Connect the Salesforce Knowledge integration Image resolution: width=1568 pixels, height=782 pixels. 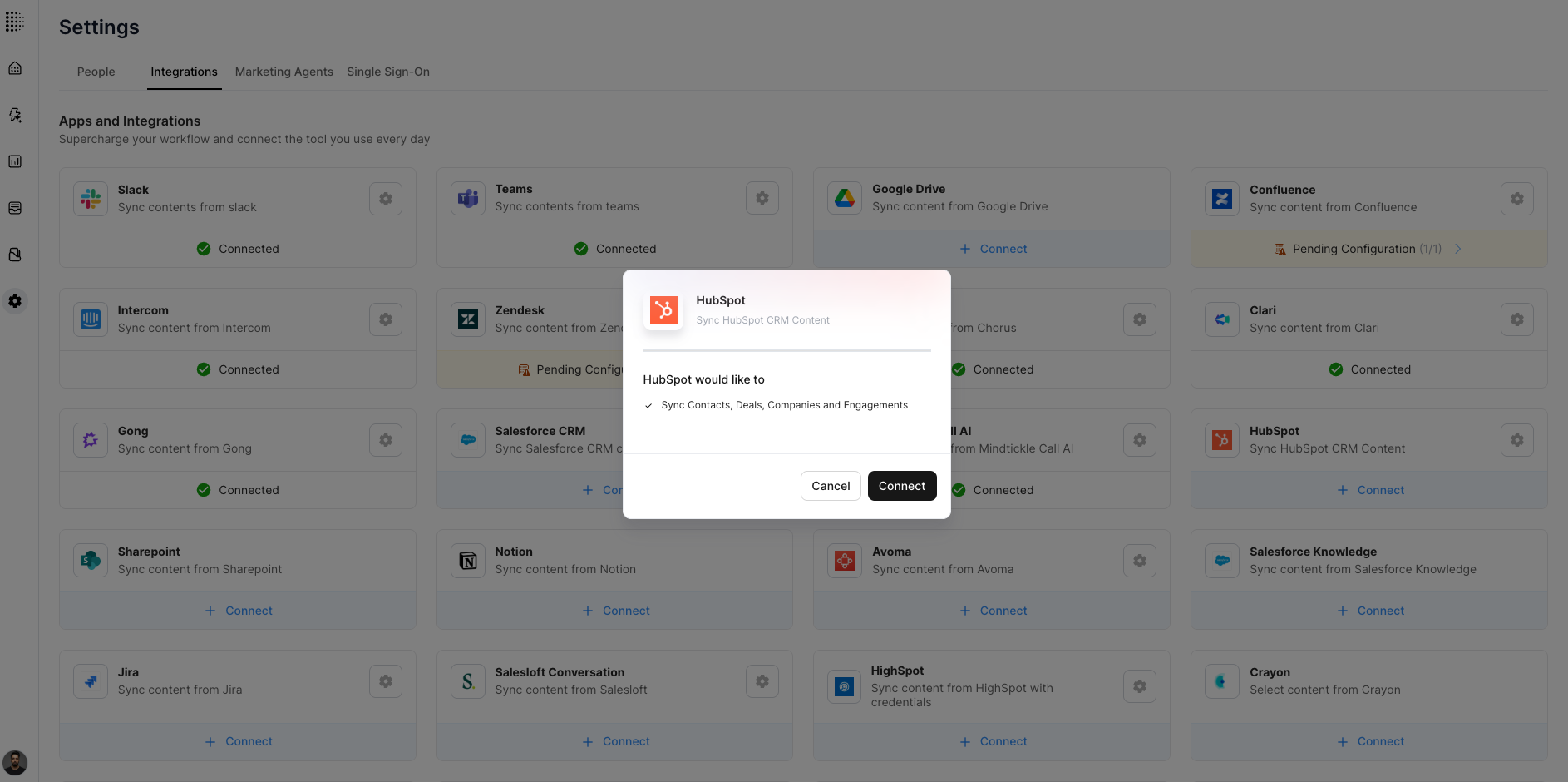coord(1370,611)
